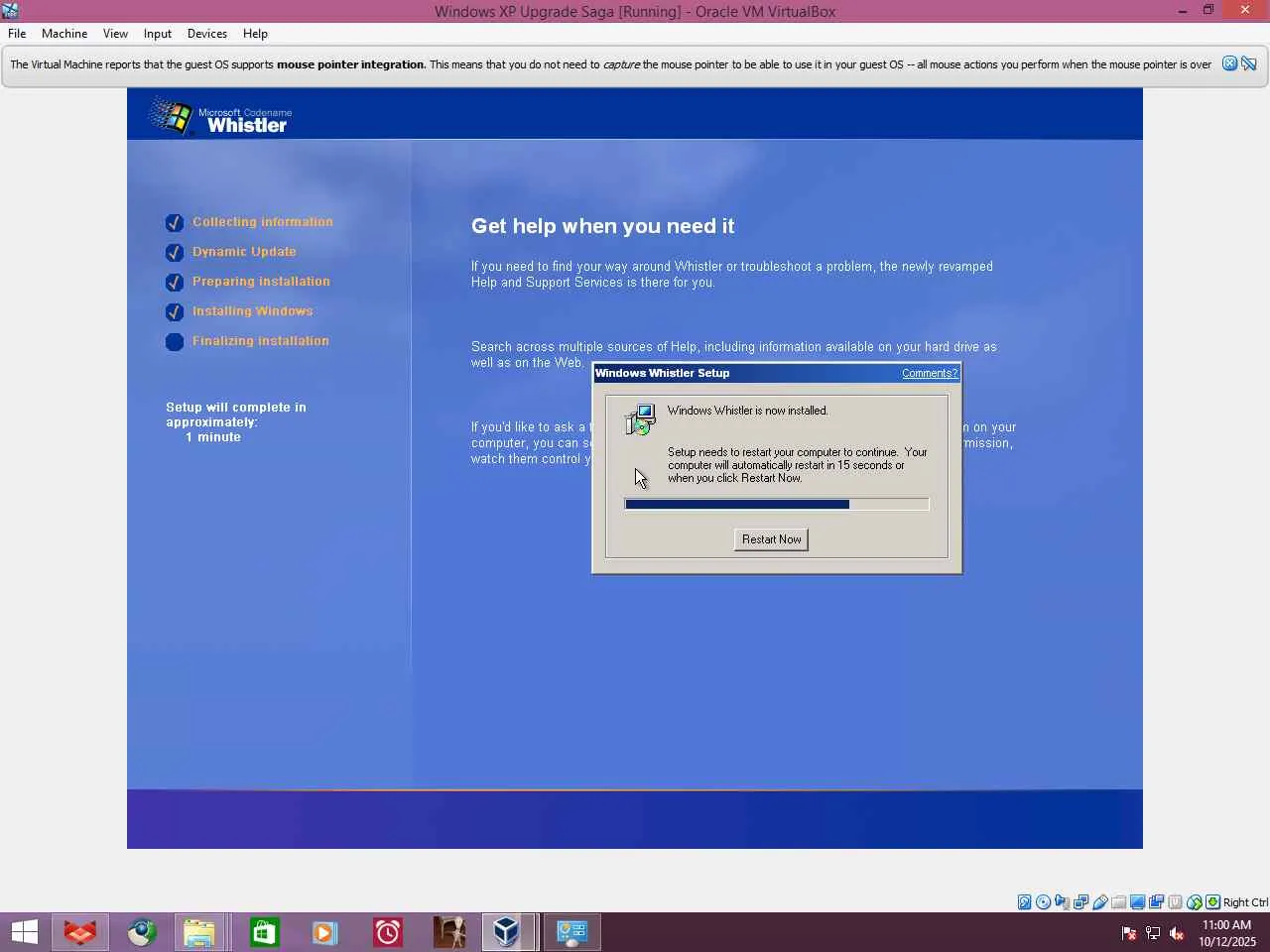Click 'Windows Whistler is now installed.' text
Screen dimensions: 1270x952
(x=748, y=411)
